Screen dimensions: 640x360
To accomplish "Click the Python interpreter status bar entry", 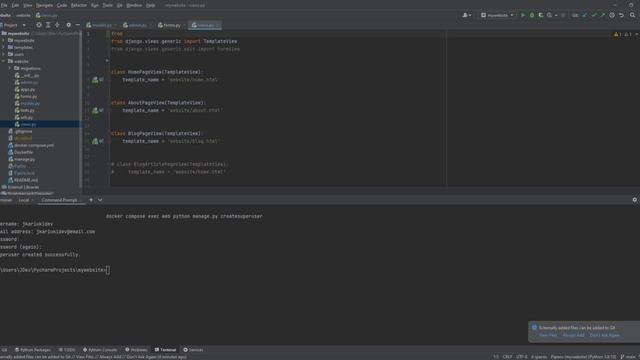I will (583, 357).
